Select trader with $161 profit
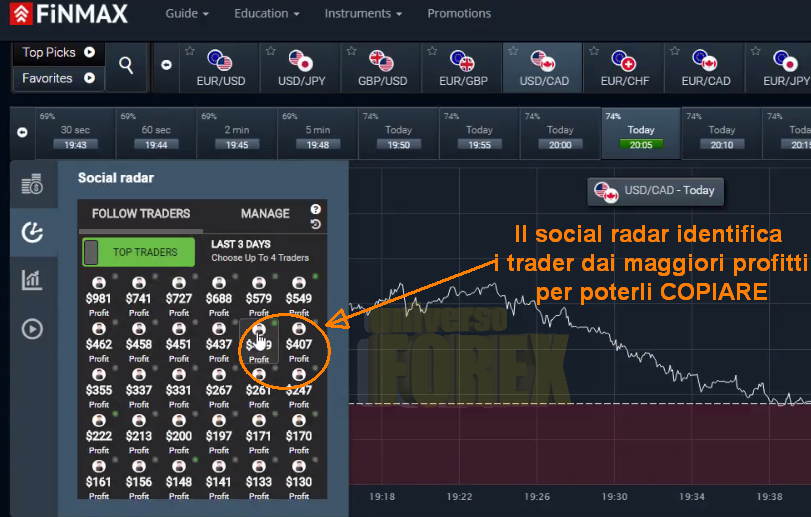 [99, 480]
